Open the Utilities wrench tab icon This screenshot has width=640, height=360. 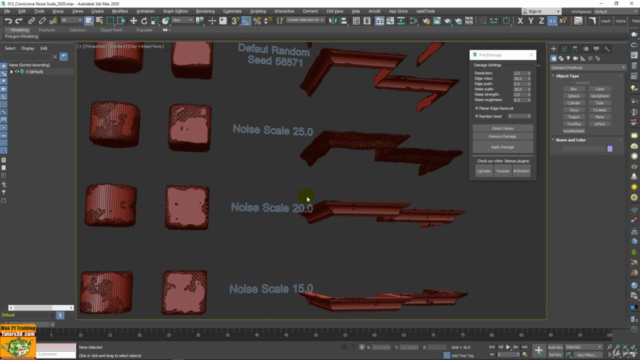[607, 49]
